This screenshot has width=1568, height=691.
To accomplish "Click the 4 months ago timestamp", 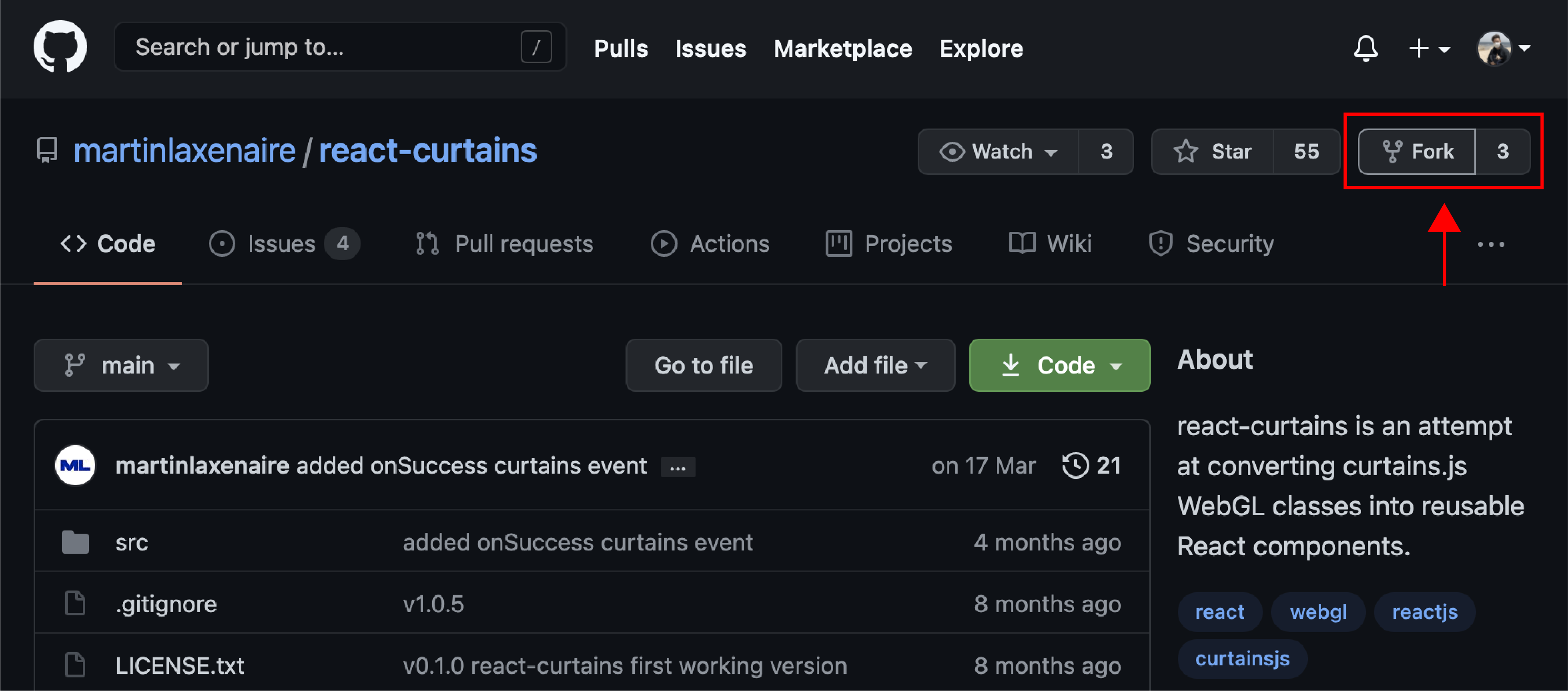I will pyautogui.click(x=1047, y=542).
